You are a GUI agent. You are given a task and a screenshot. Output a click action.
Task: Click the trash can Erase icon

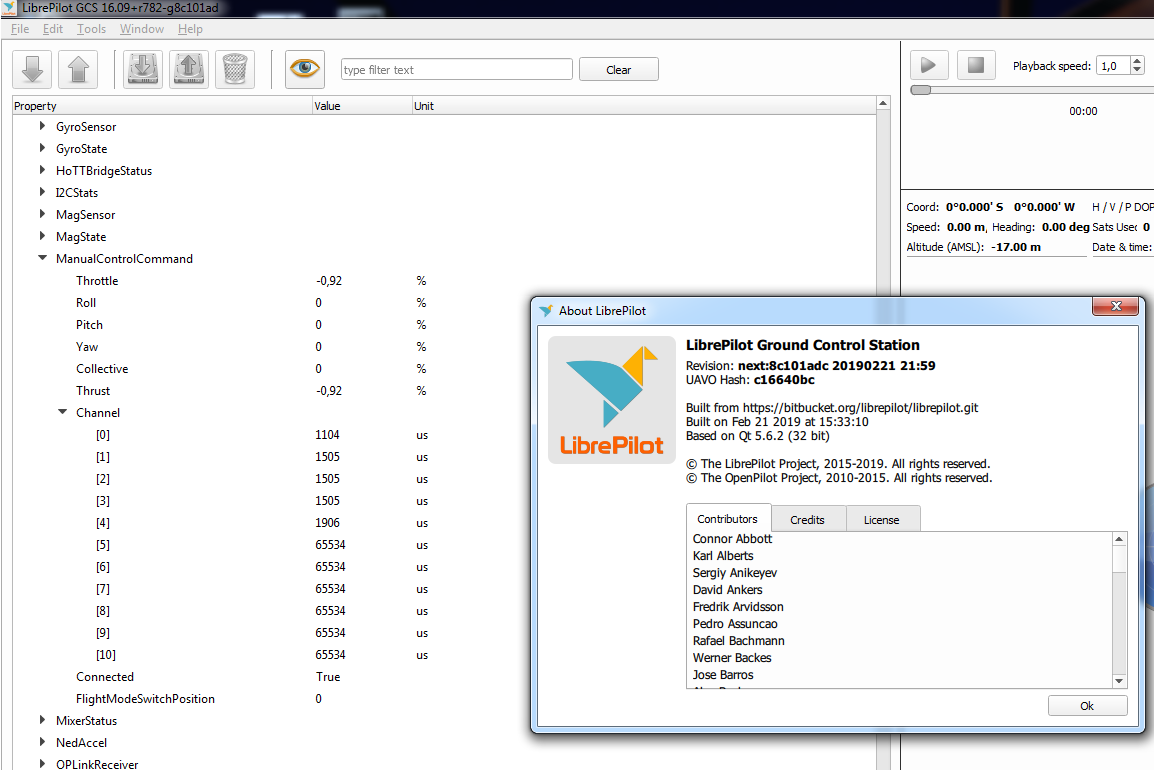pos(235,70)
